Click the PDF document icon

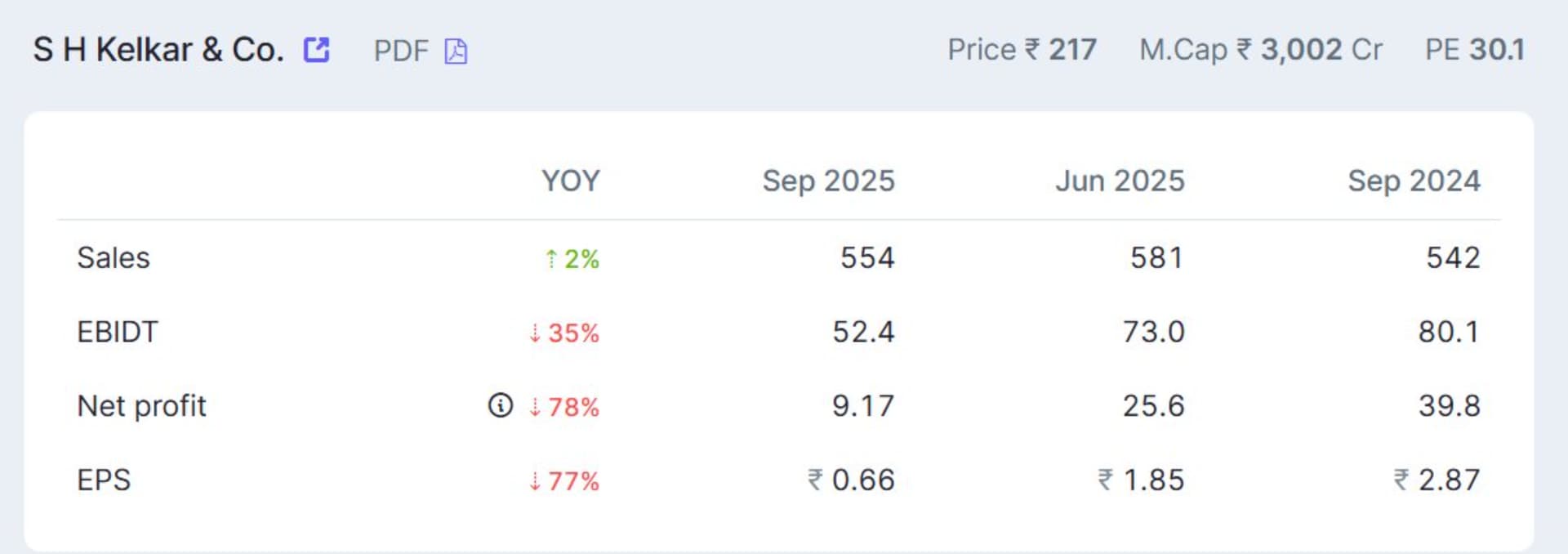[456, 51]
